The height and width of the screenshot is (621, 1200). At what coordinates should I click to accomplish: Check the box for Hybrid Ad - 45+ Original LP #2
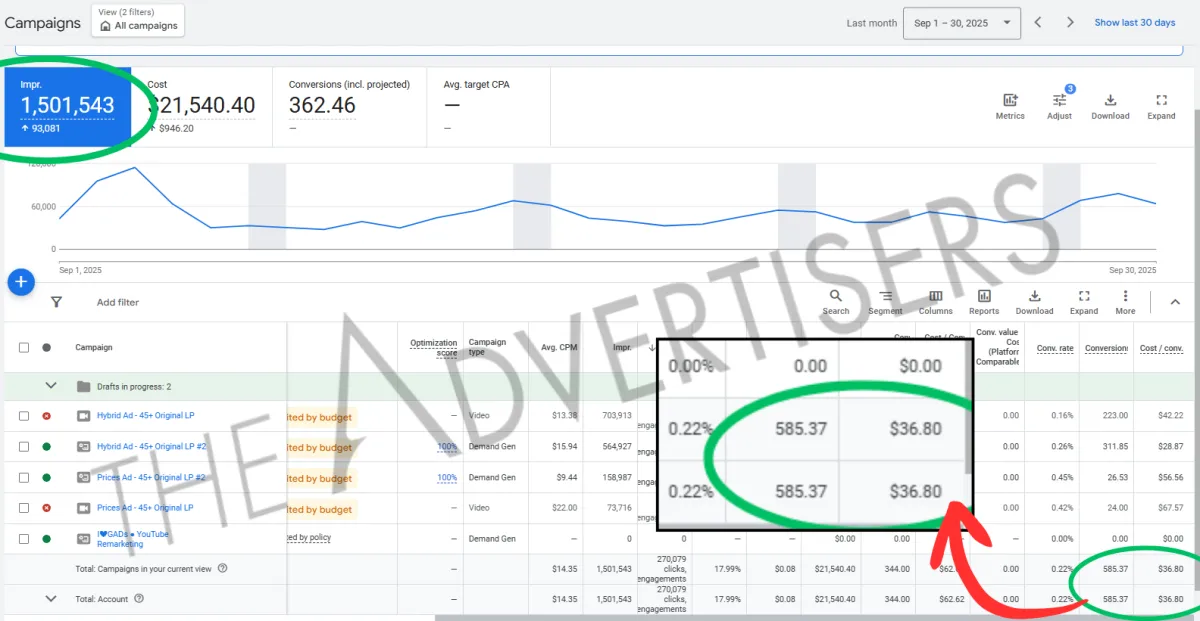pos(24,447)
